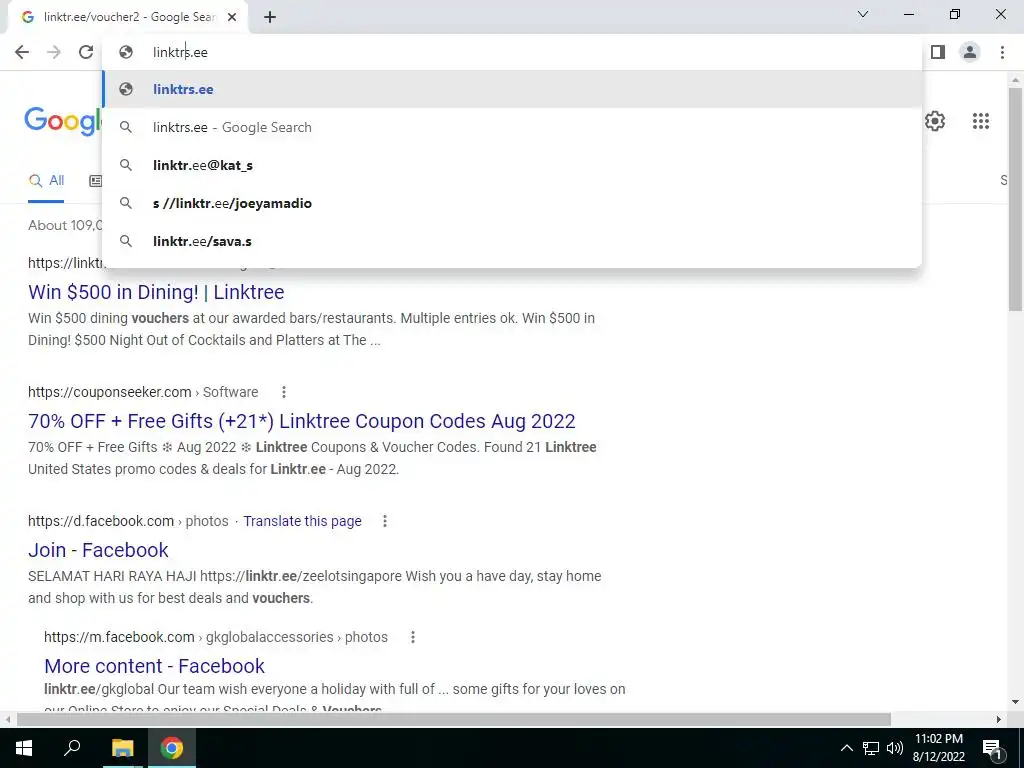This screenshot has height=768, width=1024.
Task: Open more options for couponseeker.com result
Action: tap(283, 392)
